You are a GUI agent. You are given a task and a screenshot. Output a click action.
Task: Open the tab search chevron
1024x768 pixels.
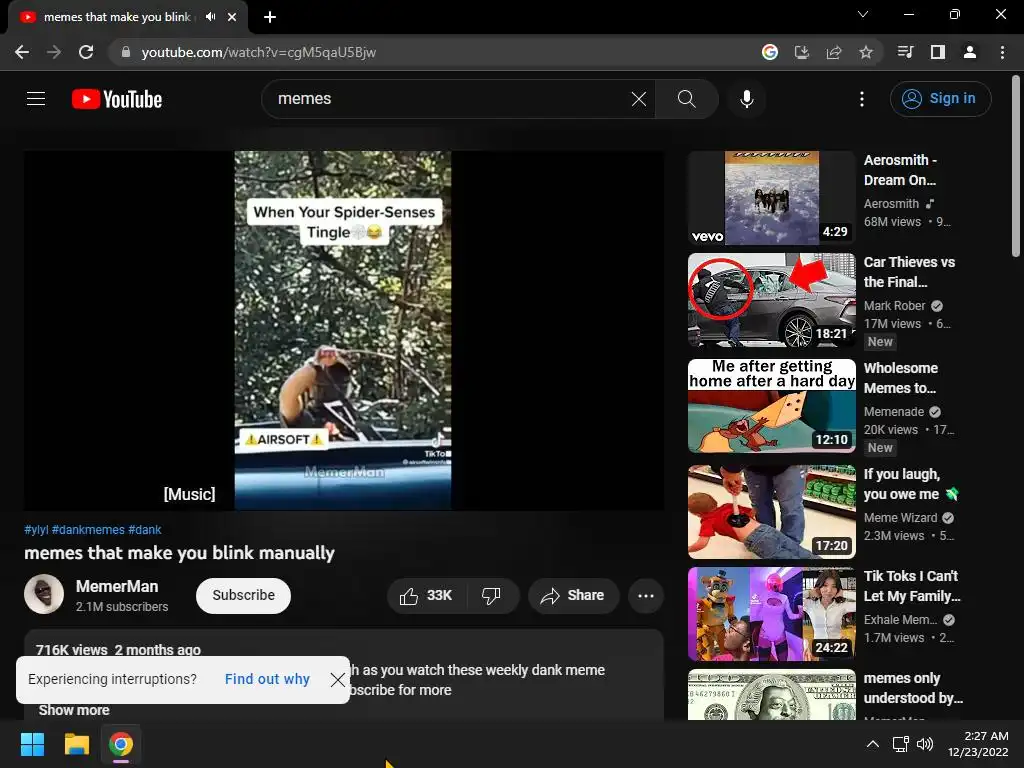coord(863,14)
